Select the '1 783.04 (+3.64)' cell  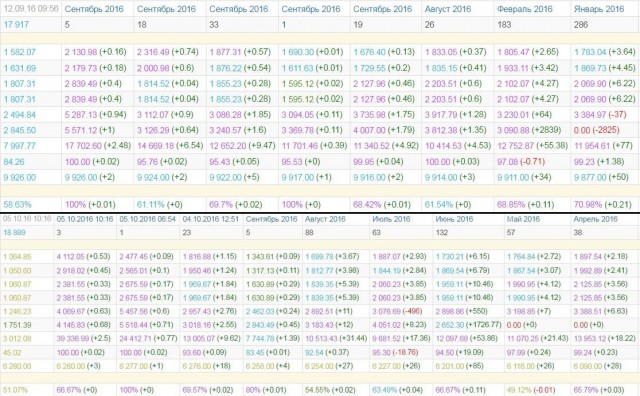click(x=605, y=52)
